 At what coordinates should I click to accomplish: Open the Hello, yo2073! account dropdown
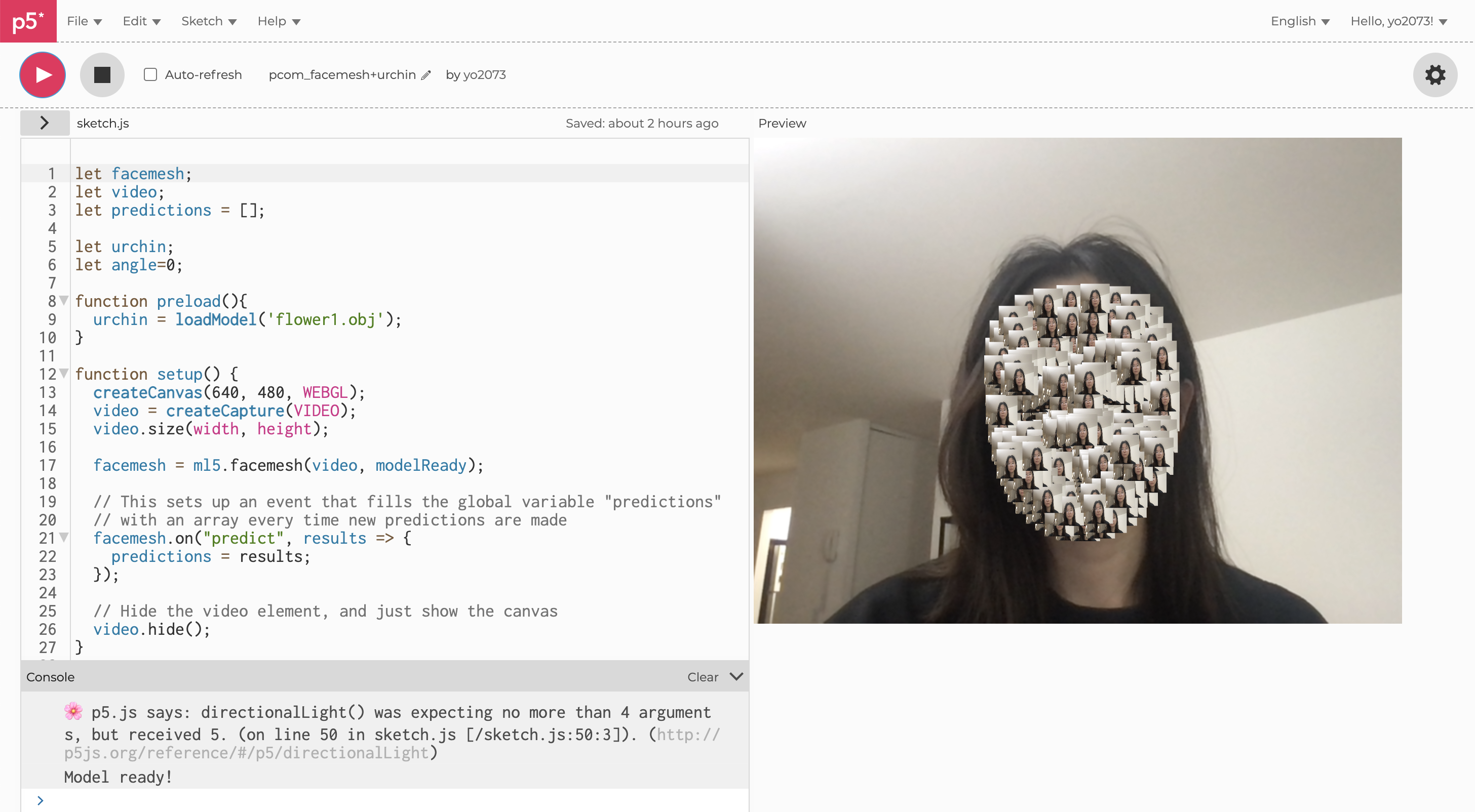1398,21
